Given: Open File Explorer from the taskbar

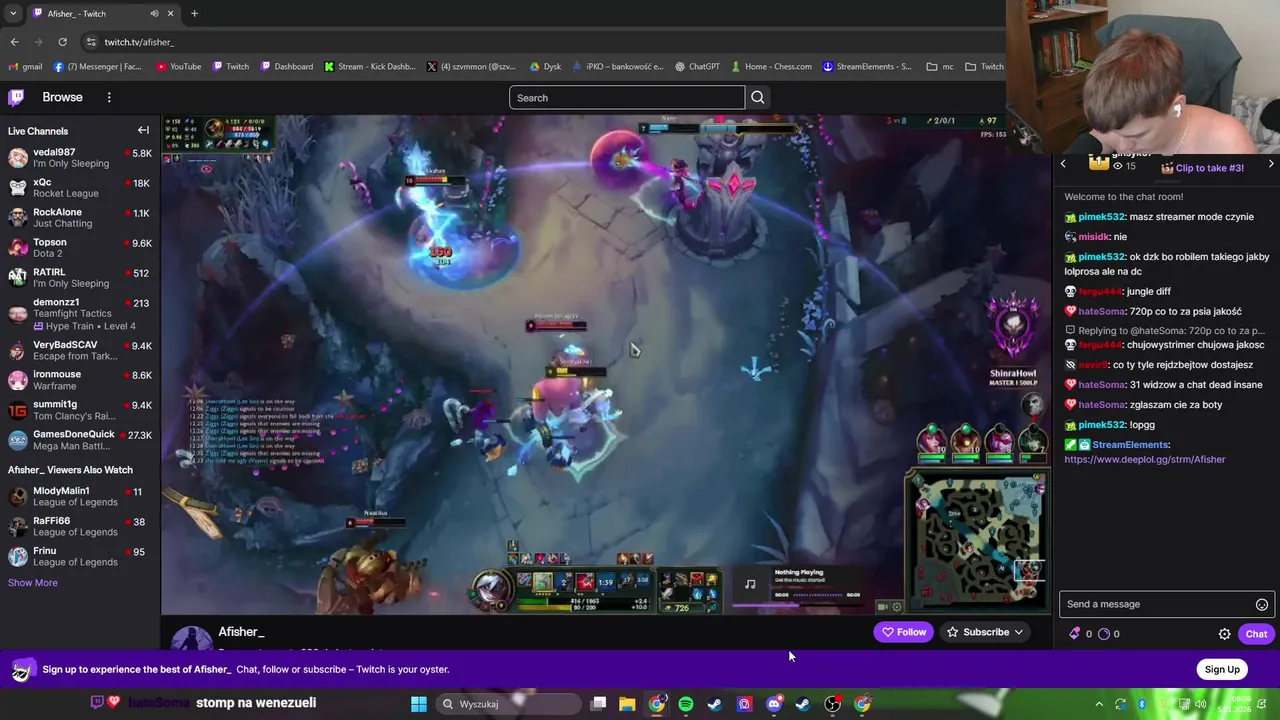Looking at the screenshot, I should 627,704.
